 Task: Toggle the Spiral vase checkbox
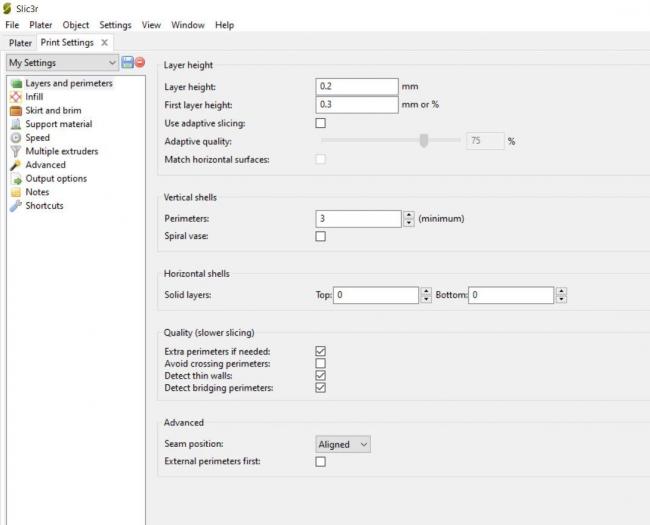pyautogui.click(x=321, y=237)
